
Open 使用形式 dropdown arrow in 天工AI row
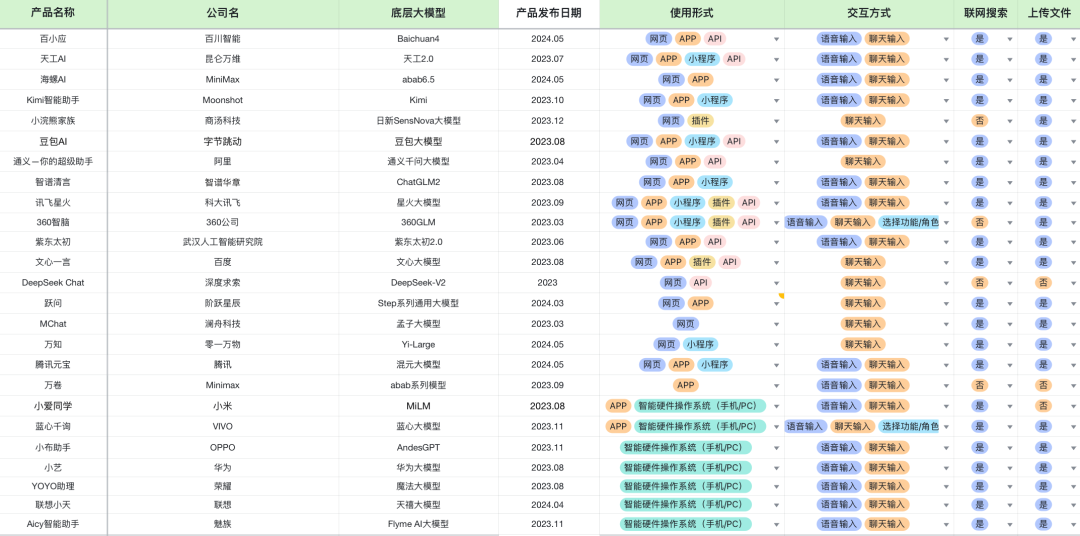click(x=776, y=59)
